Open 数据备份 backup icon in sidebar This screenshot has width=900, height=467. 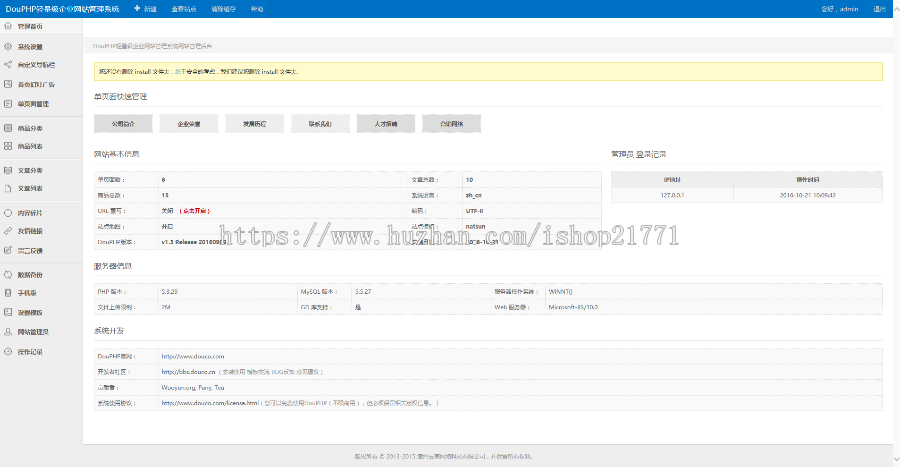pyautogui.click(x=9, y=274)
